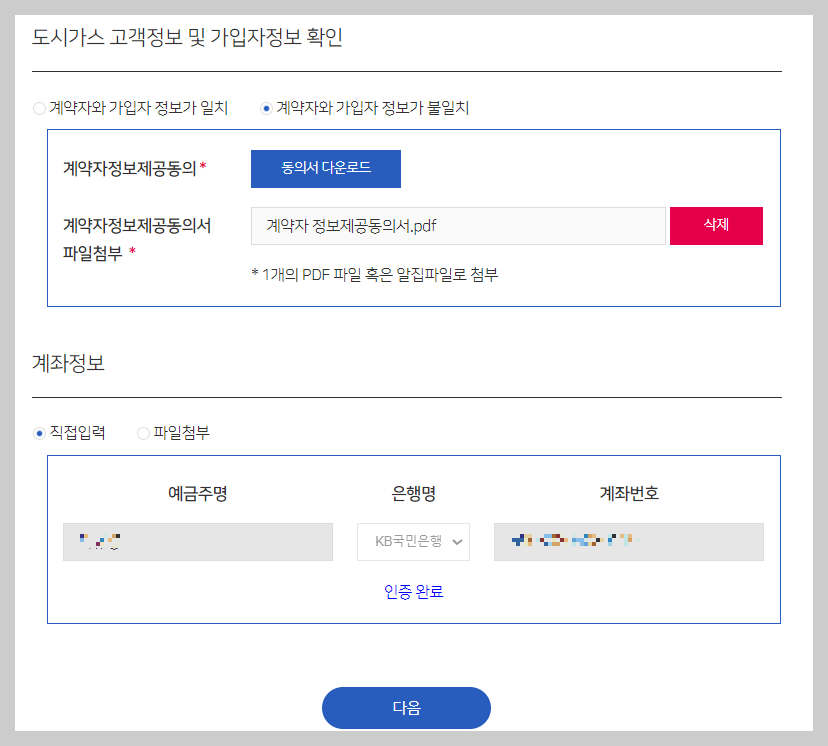Switch to 파일첨부 account entry mode
This screenshot has width=828, height=746.
[x=143, y=433]
